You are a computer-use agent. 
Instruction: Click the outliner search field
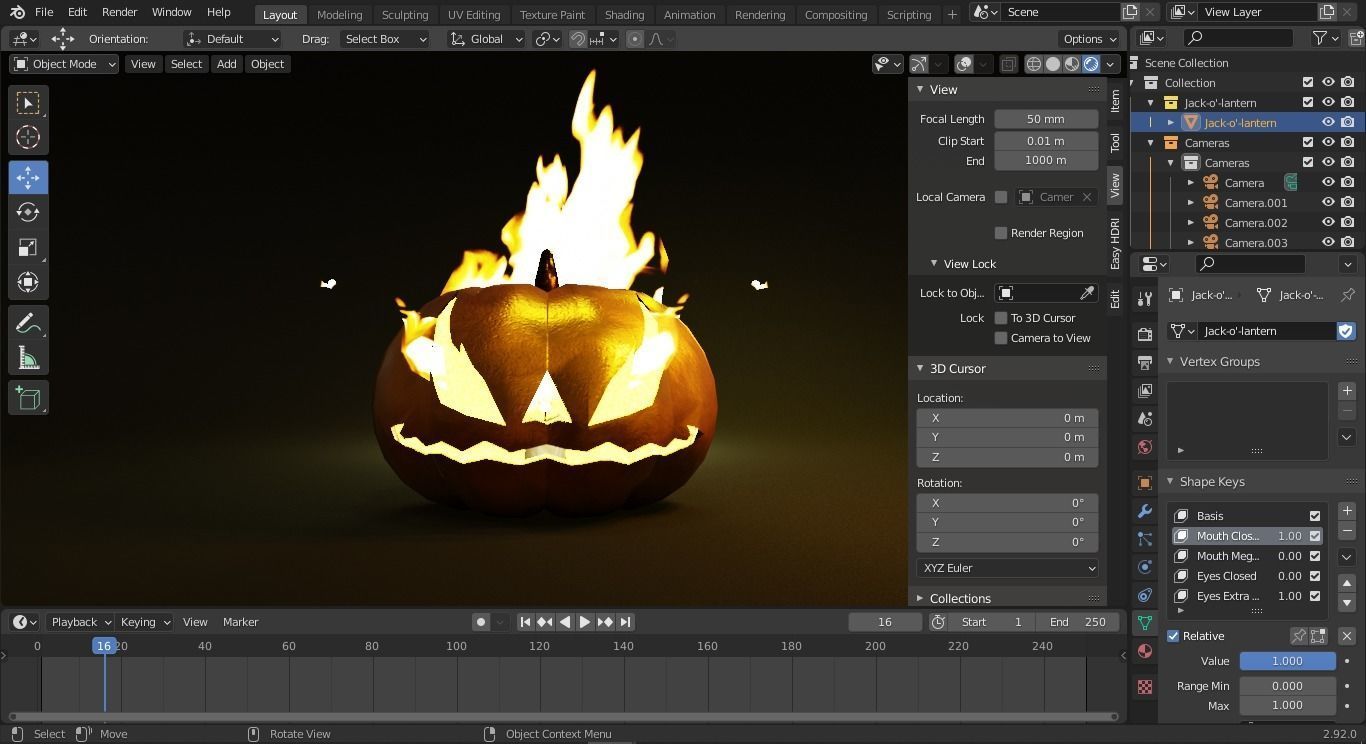tap(1238, 38)
